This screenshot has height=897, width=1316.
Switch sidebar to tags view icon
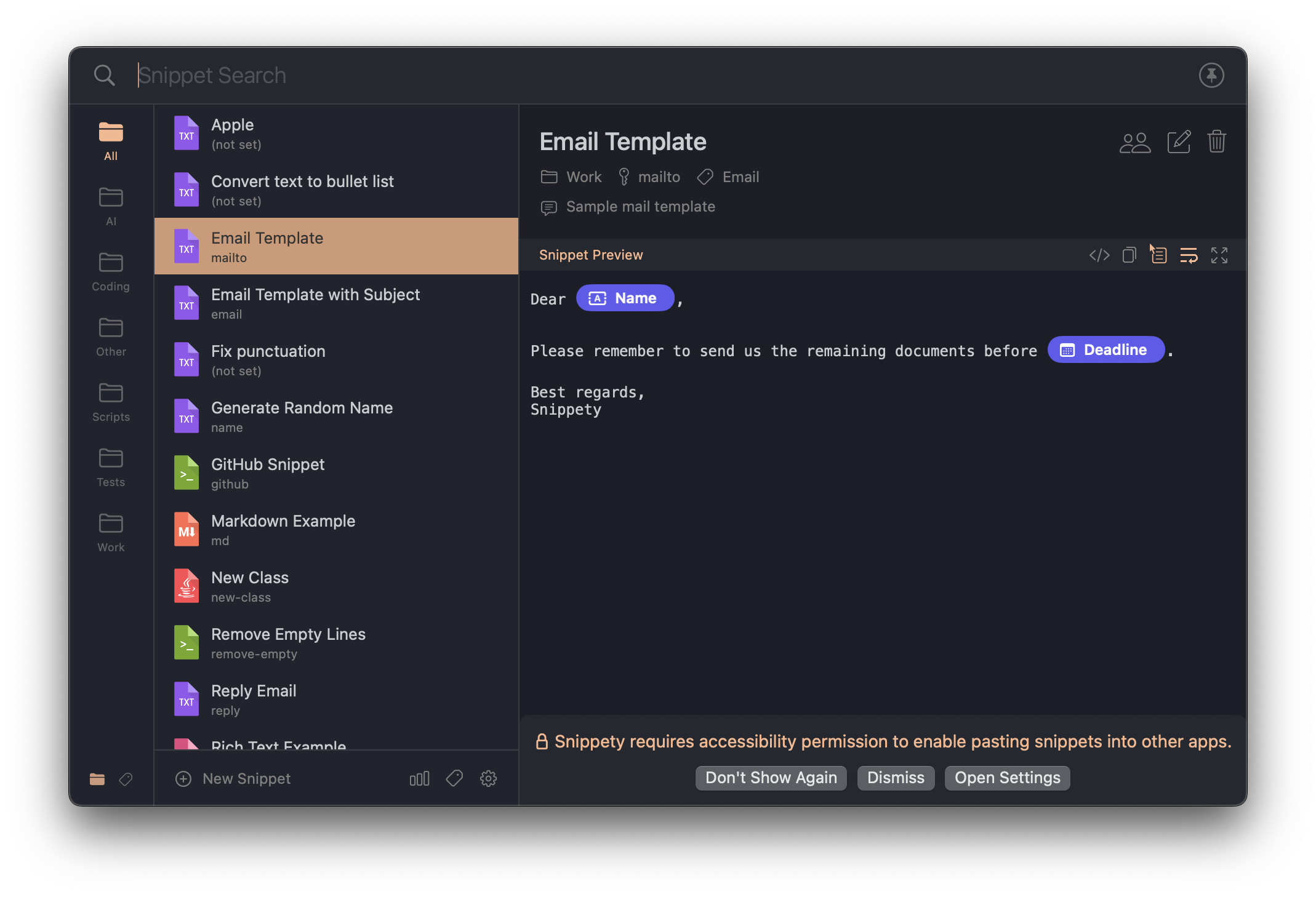pos(126,779)
